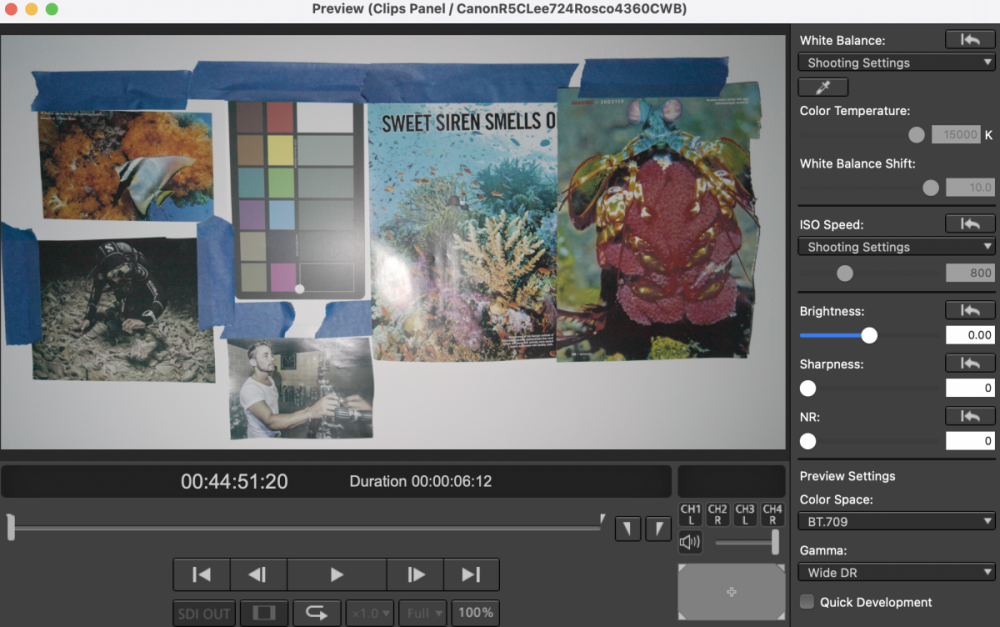Click the Brightness slider handle
The width and height of the screenshot is (1000, 627).
(869, 336)
